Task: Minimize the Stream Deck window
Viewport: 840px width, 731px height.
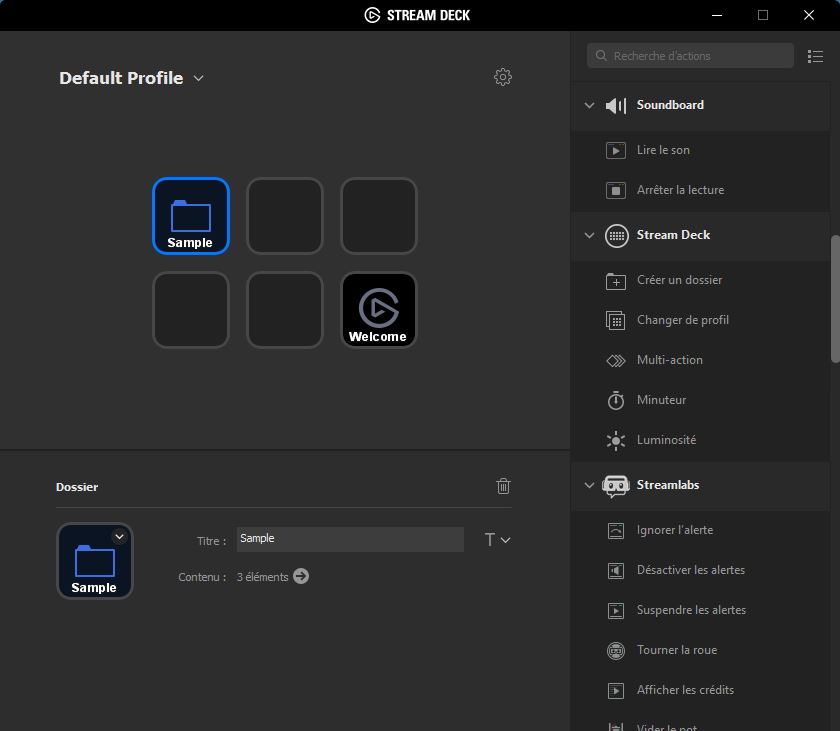Action: click(x=717, y=15)
